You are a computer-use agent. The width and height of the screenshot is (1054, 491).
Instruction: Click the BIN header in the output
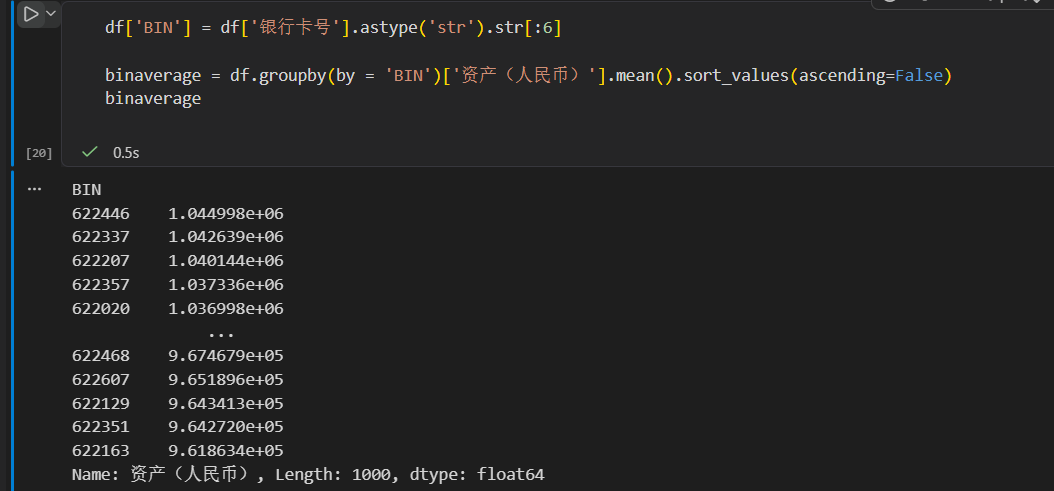(86, 190)
